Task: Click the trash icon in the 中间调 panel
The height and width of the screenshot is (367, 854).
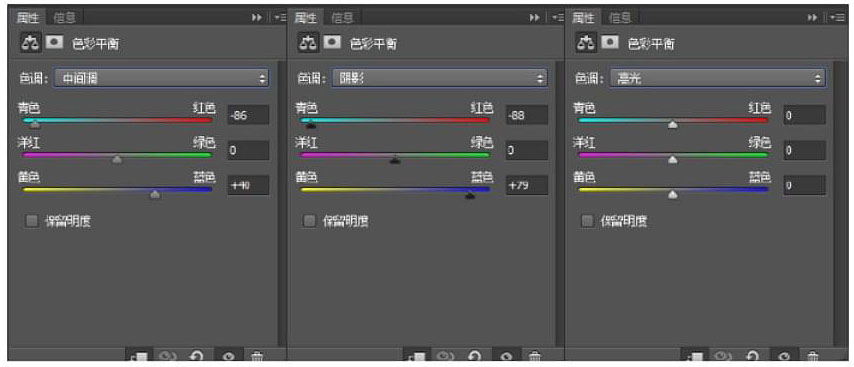Action: (257, 357)
